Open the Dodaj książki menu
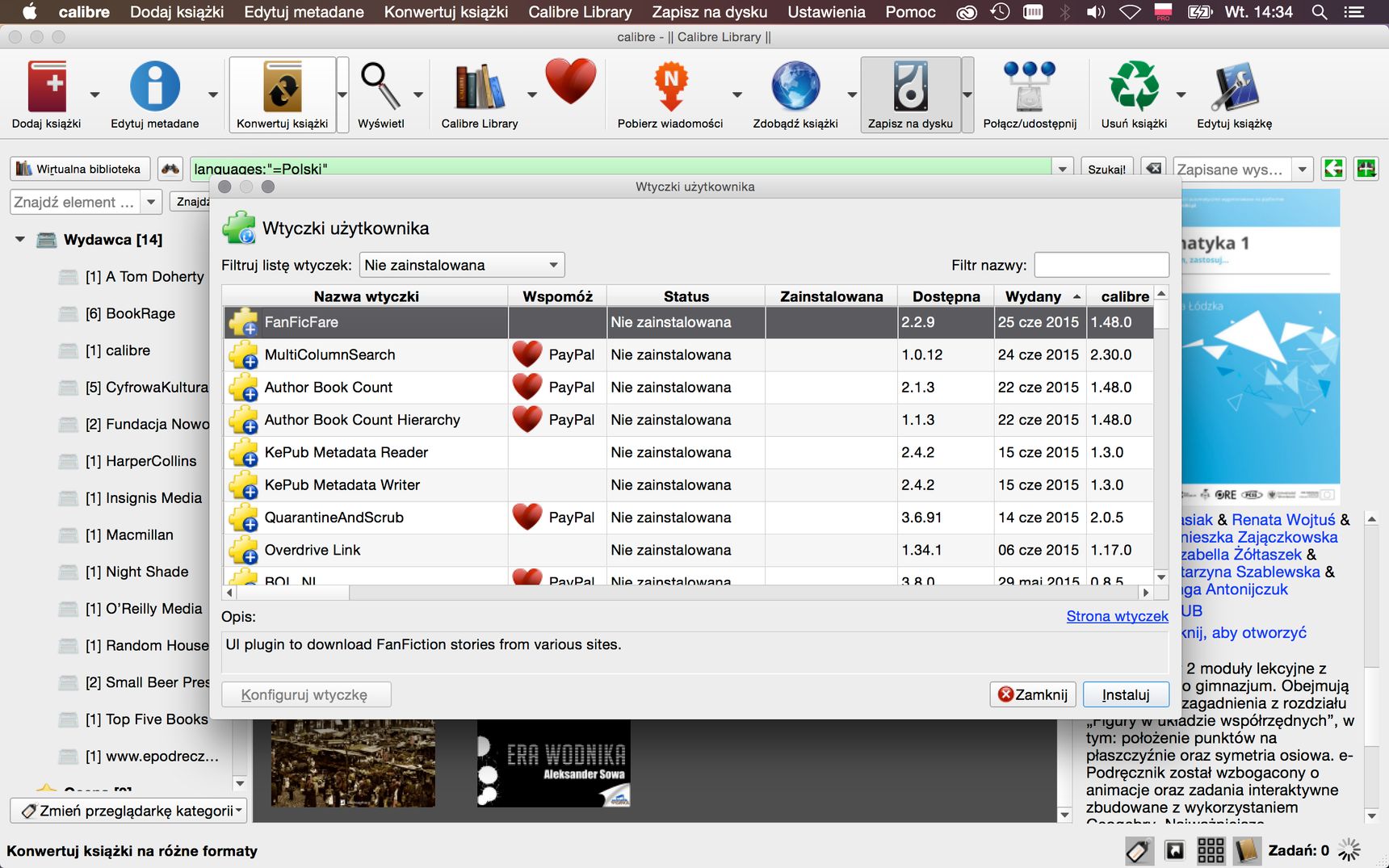This screenshot has width=1389, height=868. tap(177, 12)
